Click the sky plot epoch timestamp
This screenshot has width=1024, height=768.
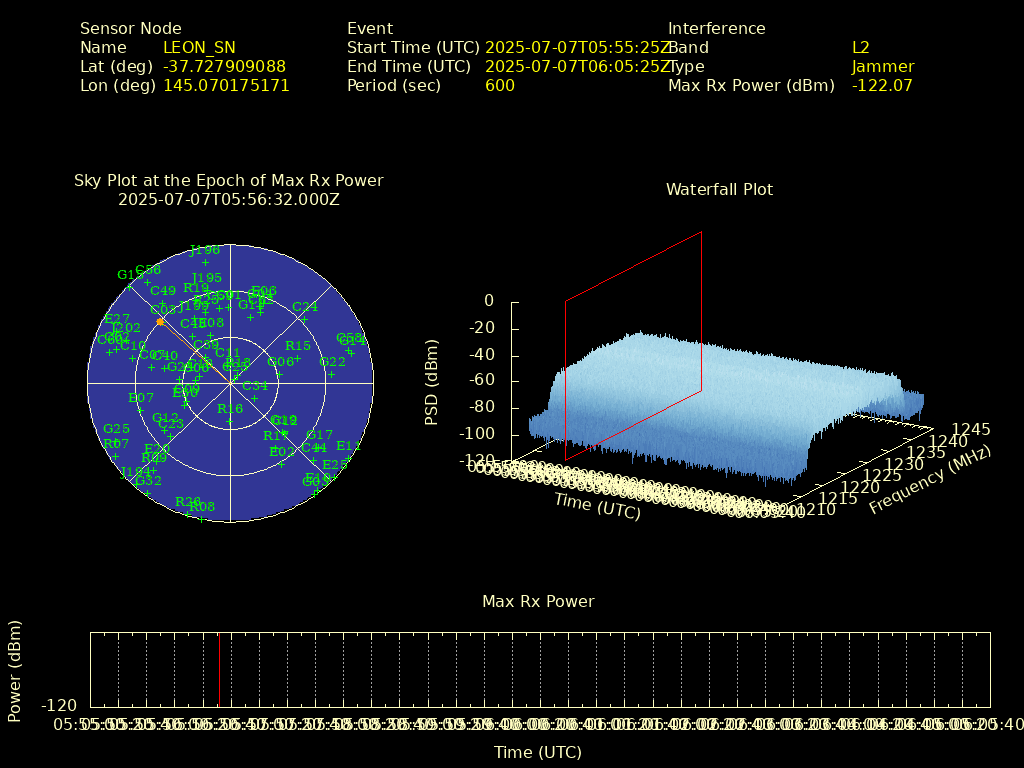(x=229, y=199)
